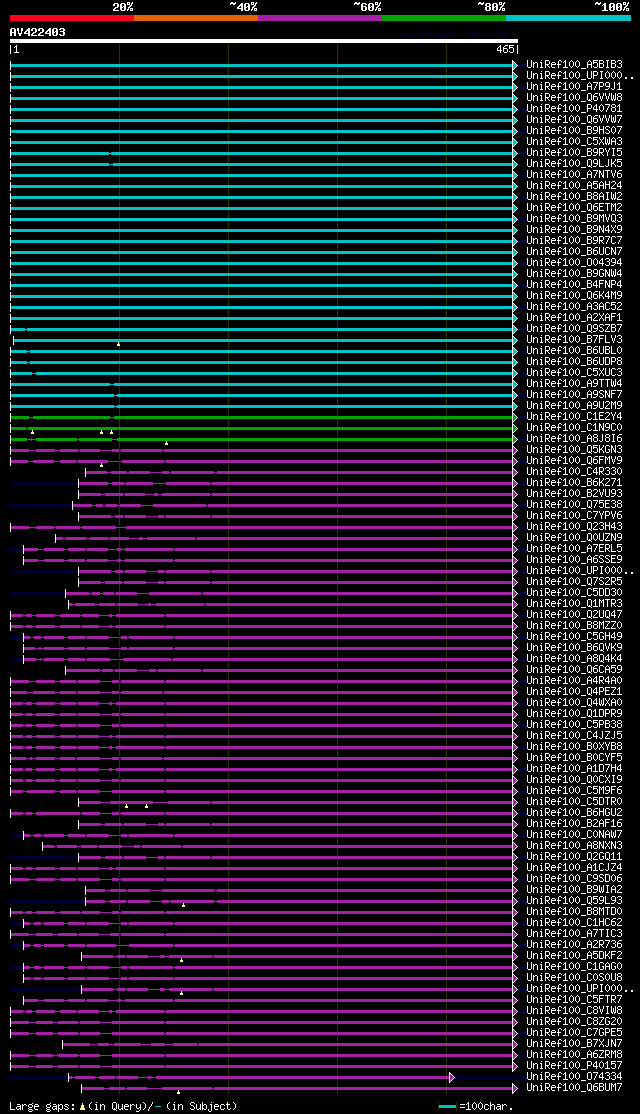The height and width of the screenshot is (1114, 640).
Task: Open hit UniRef100_Q6ETM2
Action: pos(575,207)
